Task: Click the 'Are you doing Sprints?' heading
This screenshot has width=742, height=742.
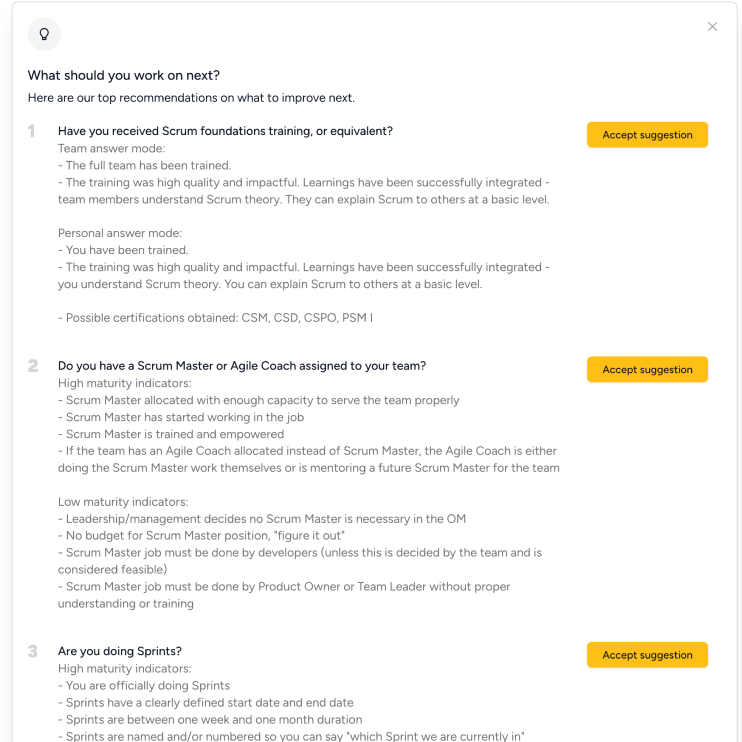Action: (120, 651)
